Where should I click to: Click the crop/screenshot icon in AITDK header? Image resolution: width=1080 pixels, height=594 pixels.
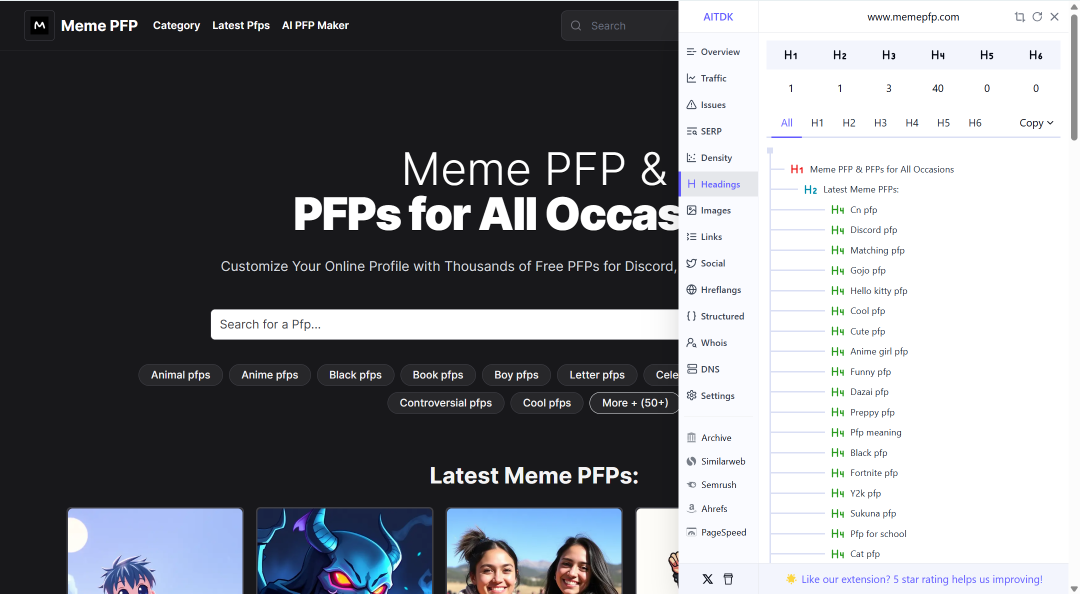[1019, 17]
